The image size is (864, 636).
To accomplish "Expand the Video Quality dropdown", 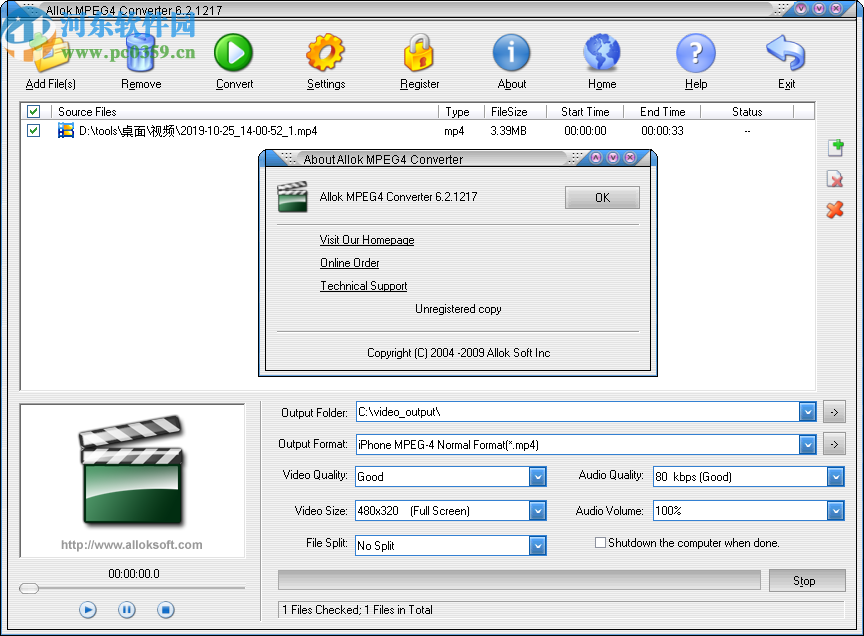I will pyautogui.click(x=538, y=477).
